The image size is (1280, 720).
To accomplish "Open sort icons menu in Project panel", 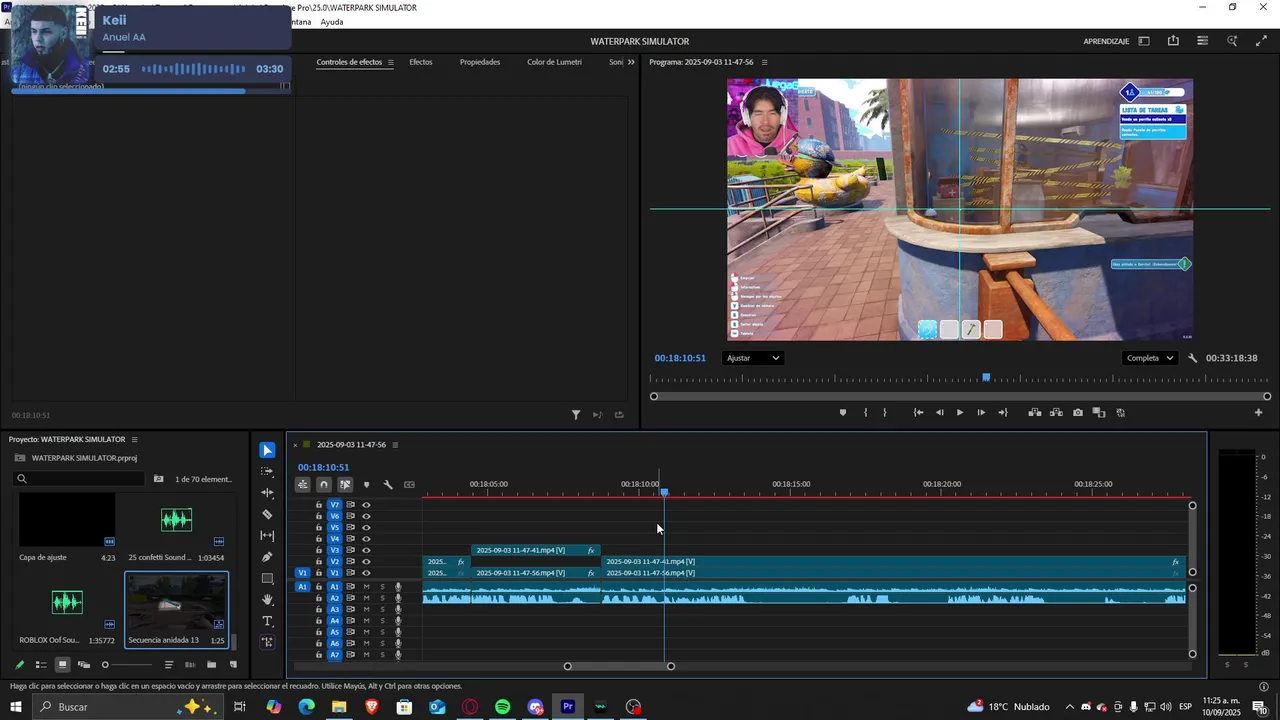I will click(x=168, y=665).
